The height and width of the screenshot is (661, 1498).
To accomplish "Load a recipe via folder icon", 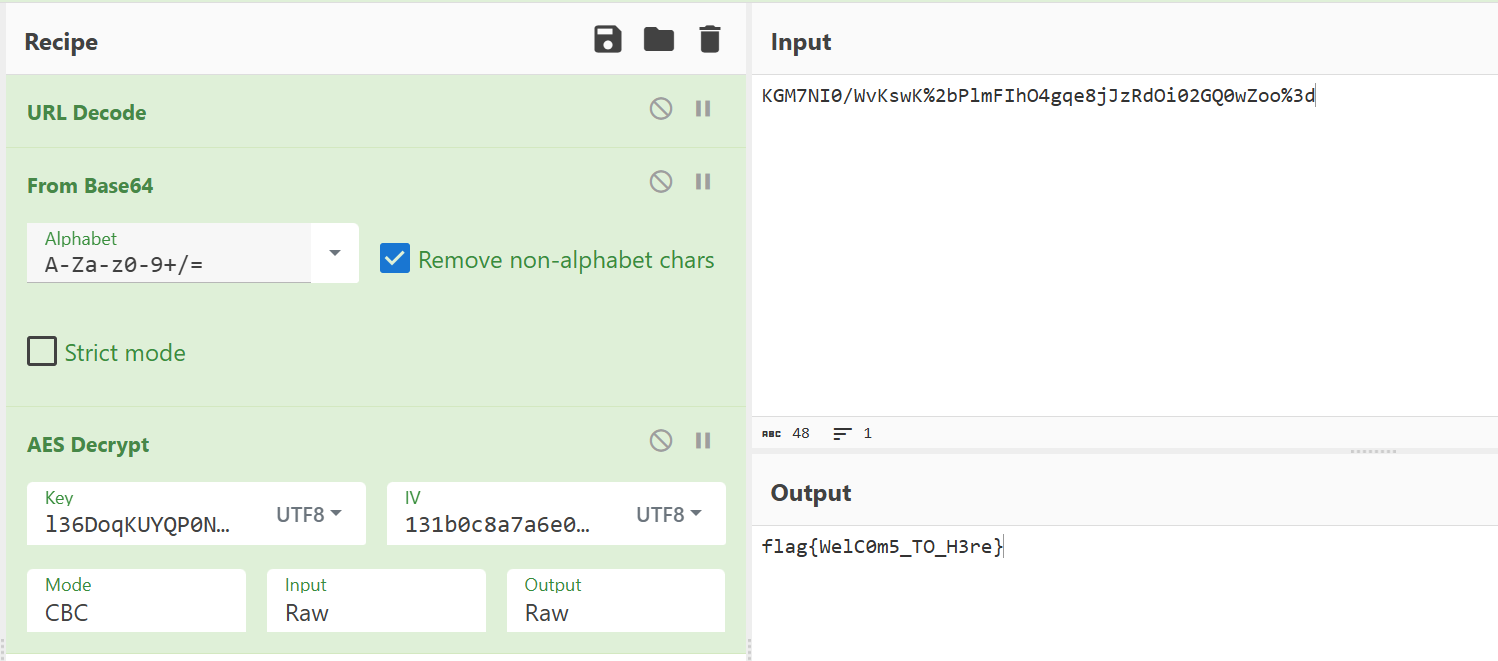I will tap(658, 40).
